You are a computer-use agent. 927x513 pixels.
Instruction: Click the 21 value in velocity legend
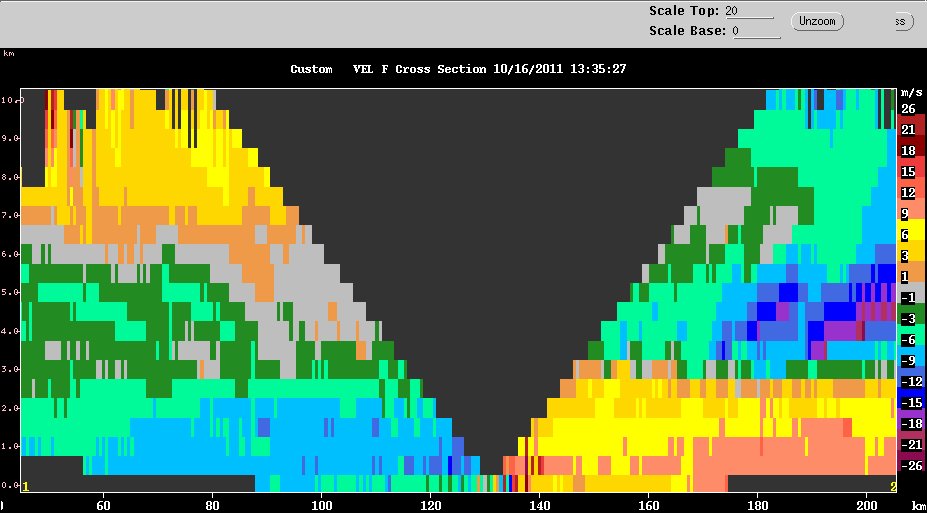click(908, 130)
